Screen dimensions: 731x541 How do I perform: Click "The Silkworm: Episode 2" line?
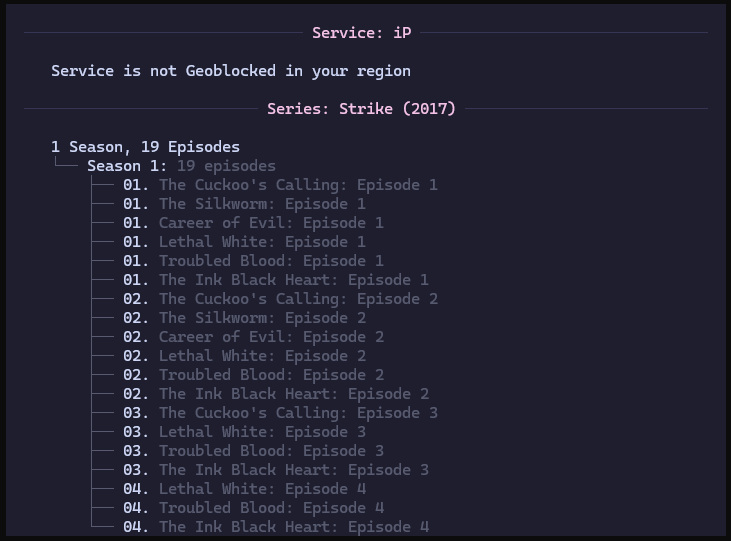262,318
